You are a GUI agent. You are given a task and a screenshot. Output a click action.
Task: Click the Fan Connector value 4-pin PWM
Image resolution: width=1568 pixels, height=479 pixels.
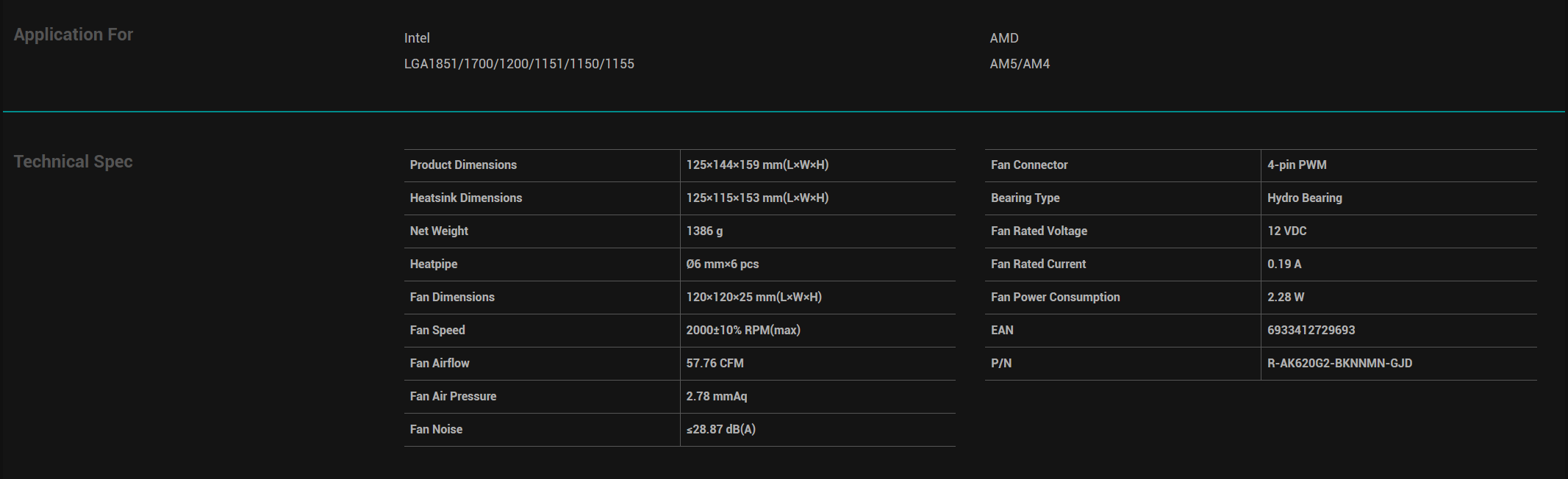tap(1297, 165)
